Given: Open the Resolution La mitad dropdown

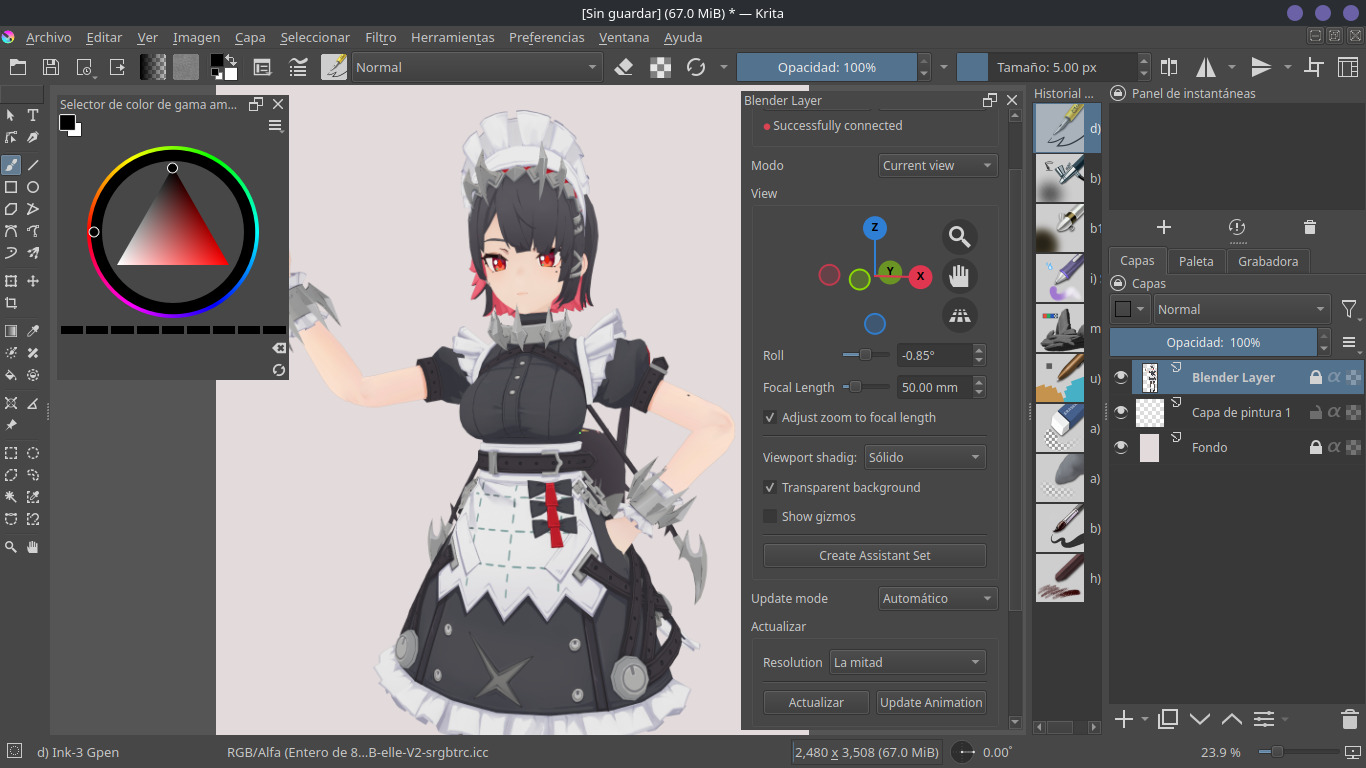Looking at the screenshot, I should click(907, 662).
